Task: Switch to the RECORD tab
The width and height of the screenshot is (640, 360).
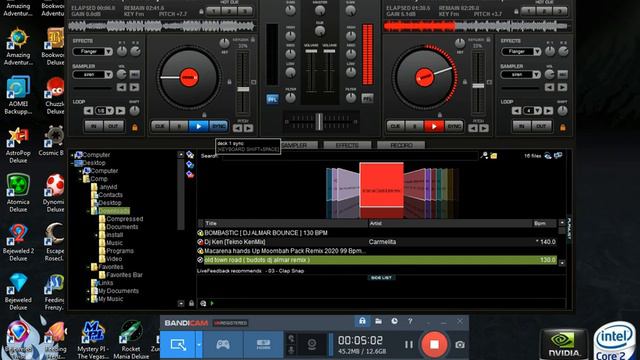Action: pyautogui.click(x=401, y=145)
